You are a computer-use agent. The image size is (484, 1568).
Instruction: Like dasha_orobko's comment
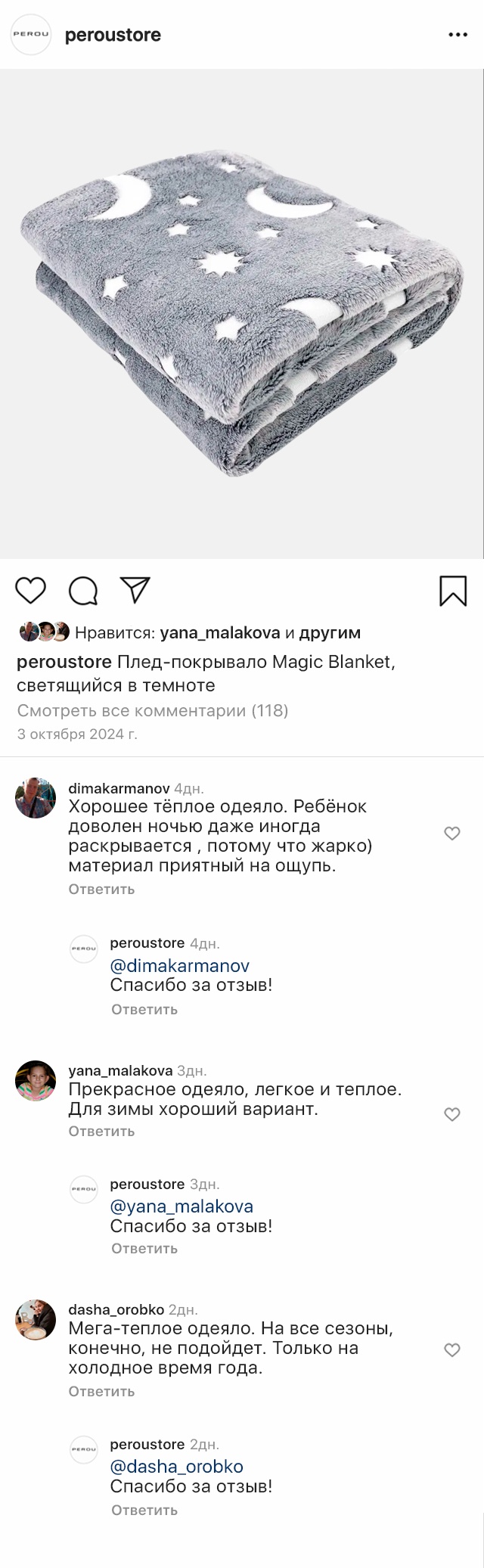click(451, 1350)
